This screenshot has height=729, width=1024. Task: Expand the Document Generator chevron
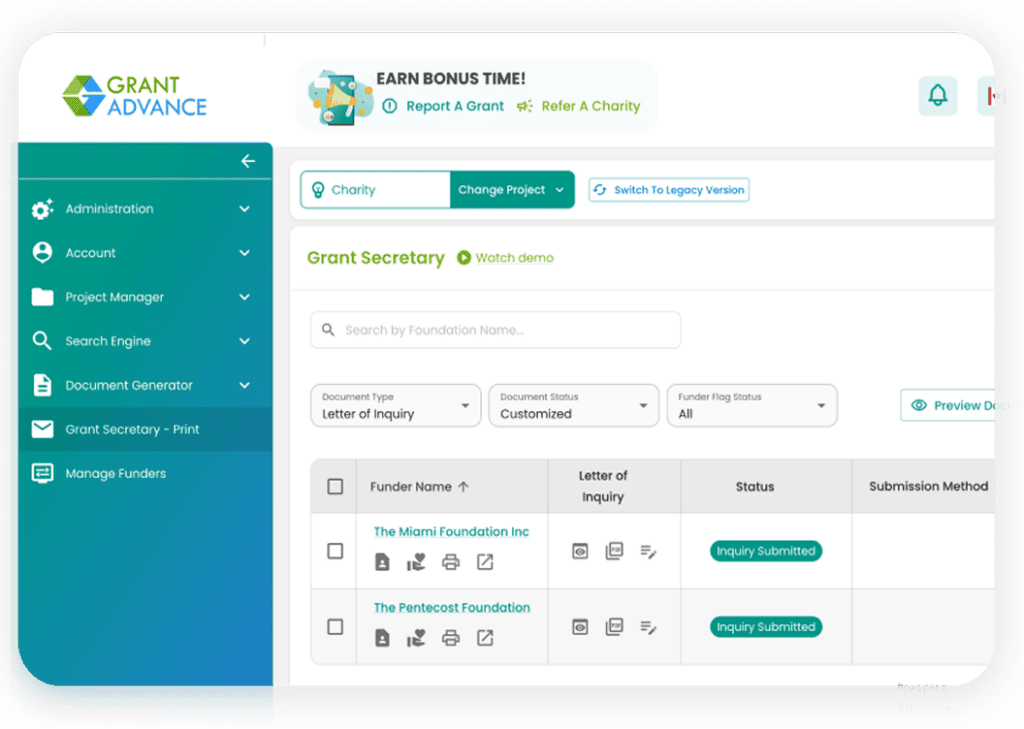click(x=244, y=385)
